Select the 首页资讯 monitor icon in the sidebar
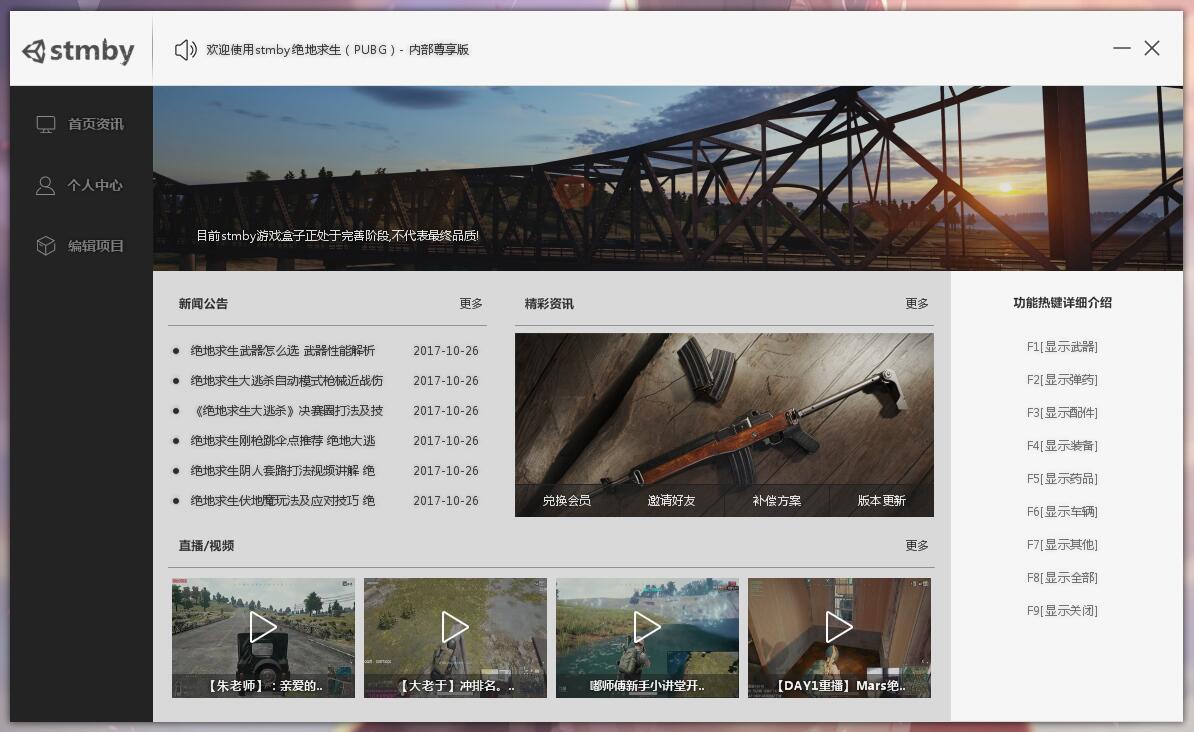The image size is (1194, 732). tap(46, 124)
